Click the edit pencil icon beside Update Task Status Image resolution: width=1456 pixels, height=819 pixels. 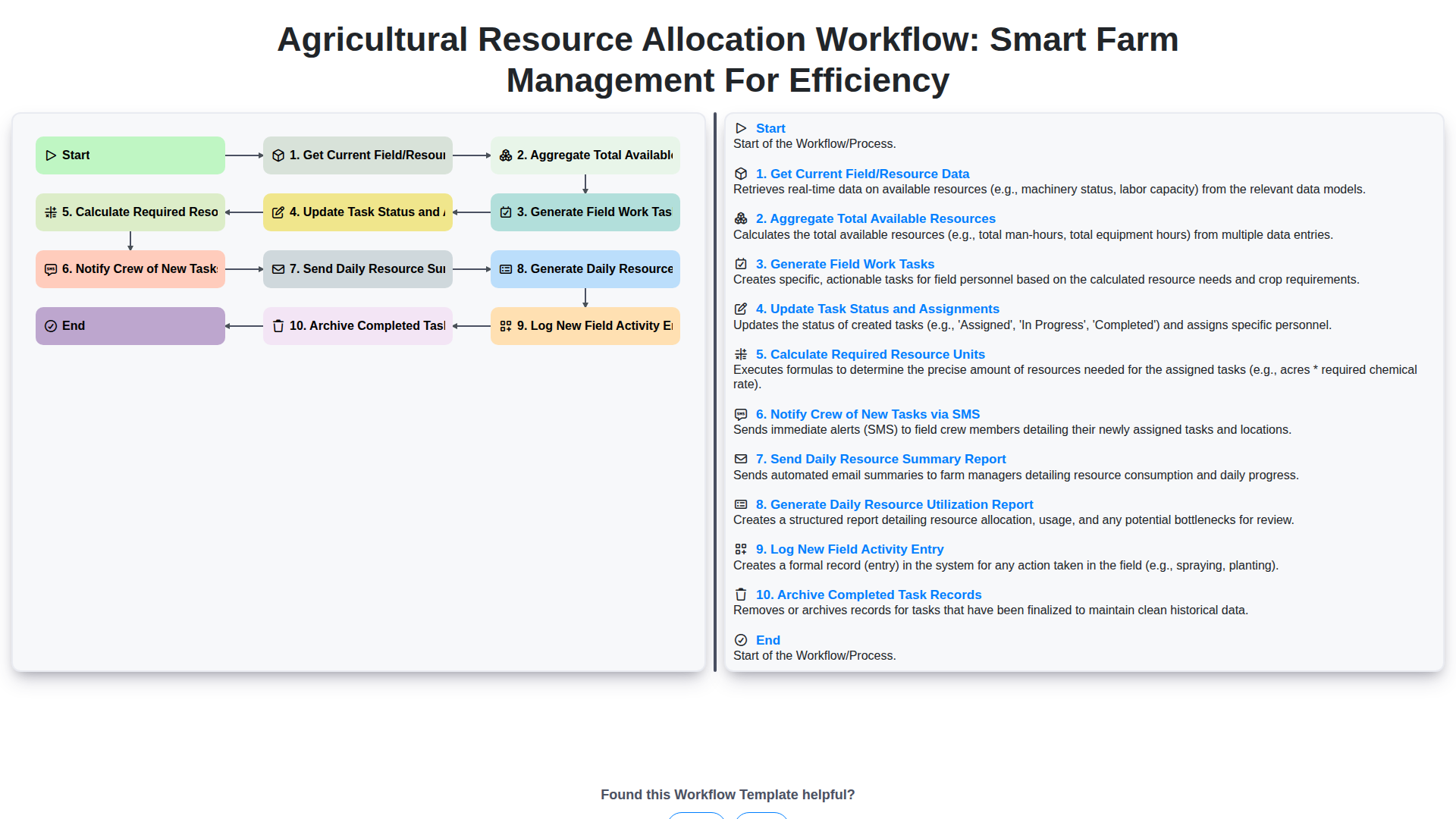[741, 309]
